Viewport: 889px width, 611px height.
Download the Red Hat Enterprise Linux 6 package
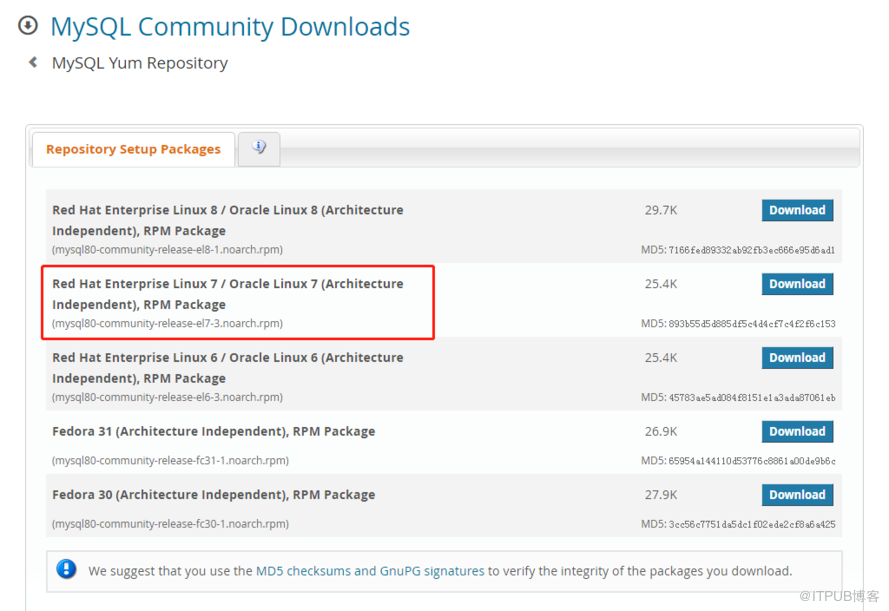tap(797, 358)
